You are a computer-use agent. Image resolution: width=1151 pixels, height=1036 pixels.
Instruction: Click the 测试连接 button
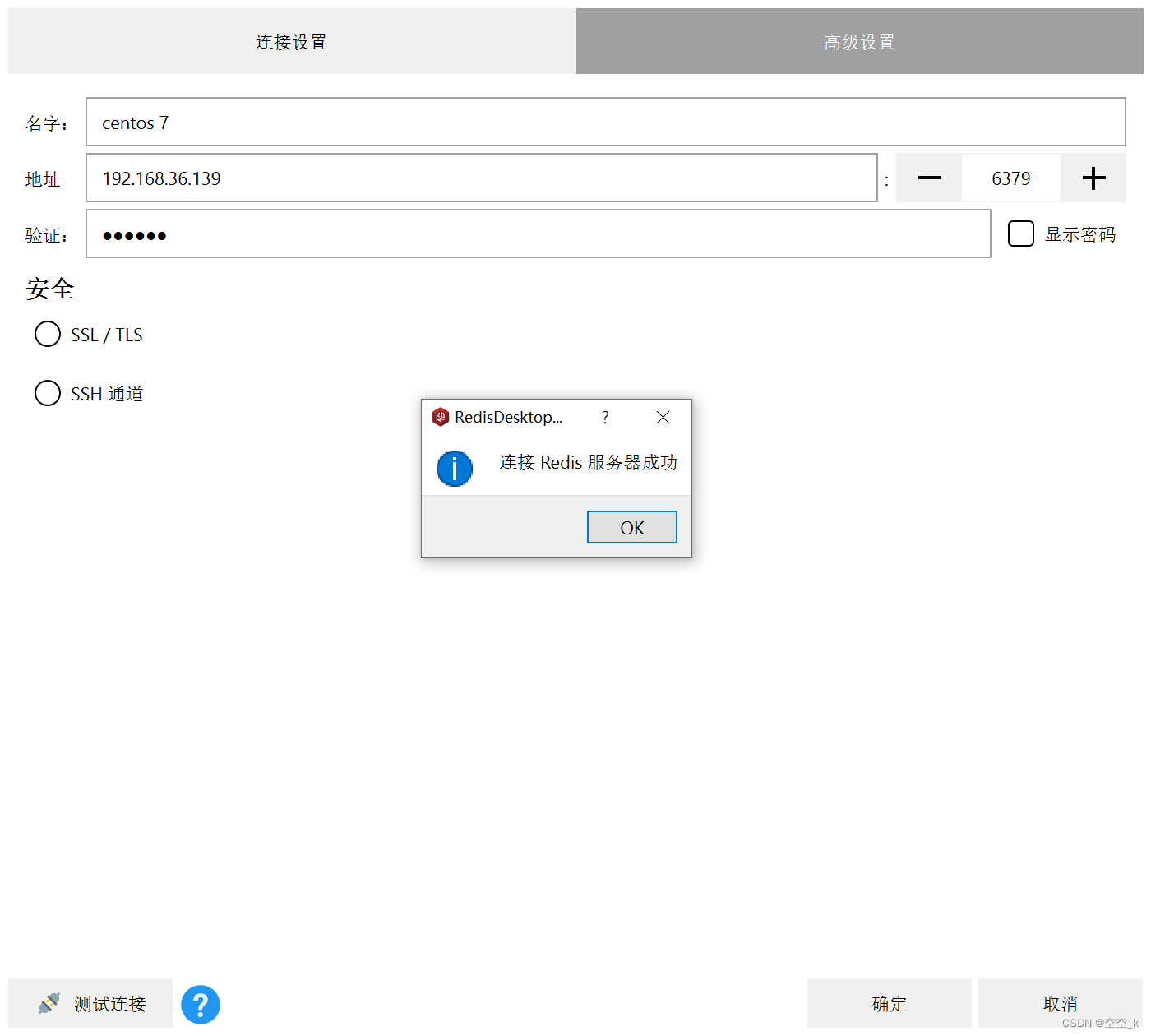click(x=90, y=1003)
